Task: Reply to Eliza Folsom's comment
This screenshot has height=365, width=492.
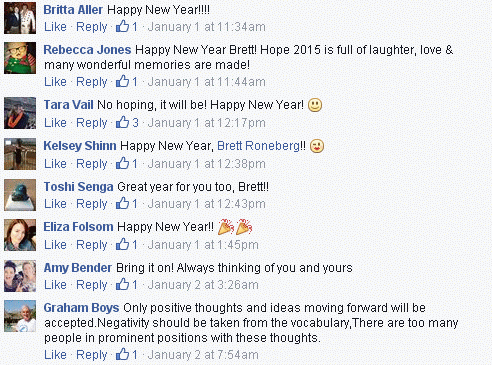Action: point(92,245)
